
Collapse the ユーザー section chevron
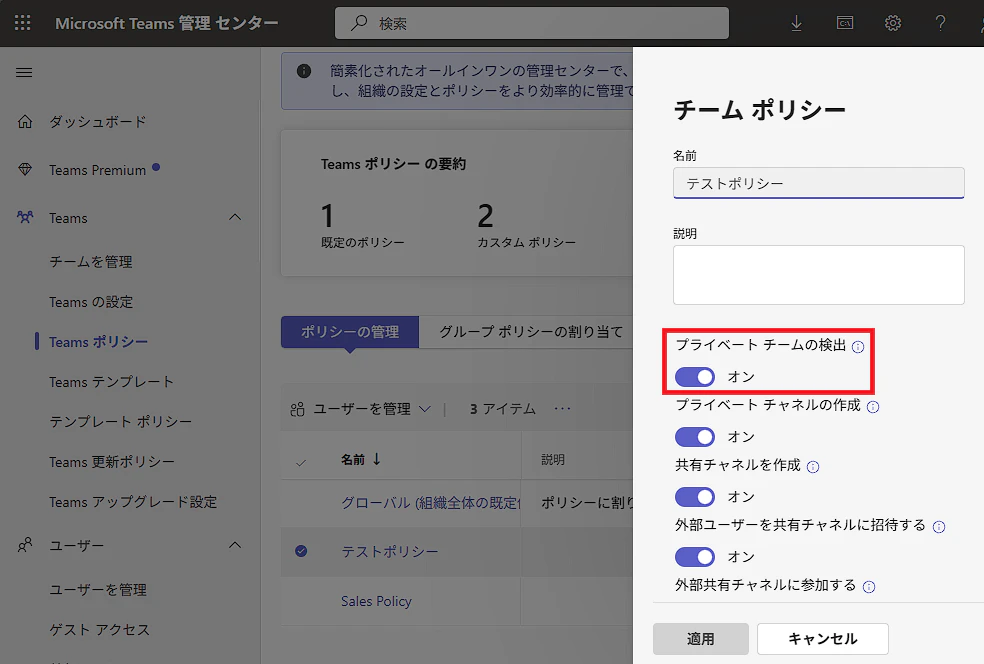click(x=235, y=545)
